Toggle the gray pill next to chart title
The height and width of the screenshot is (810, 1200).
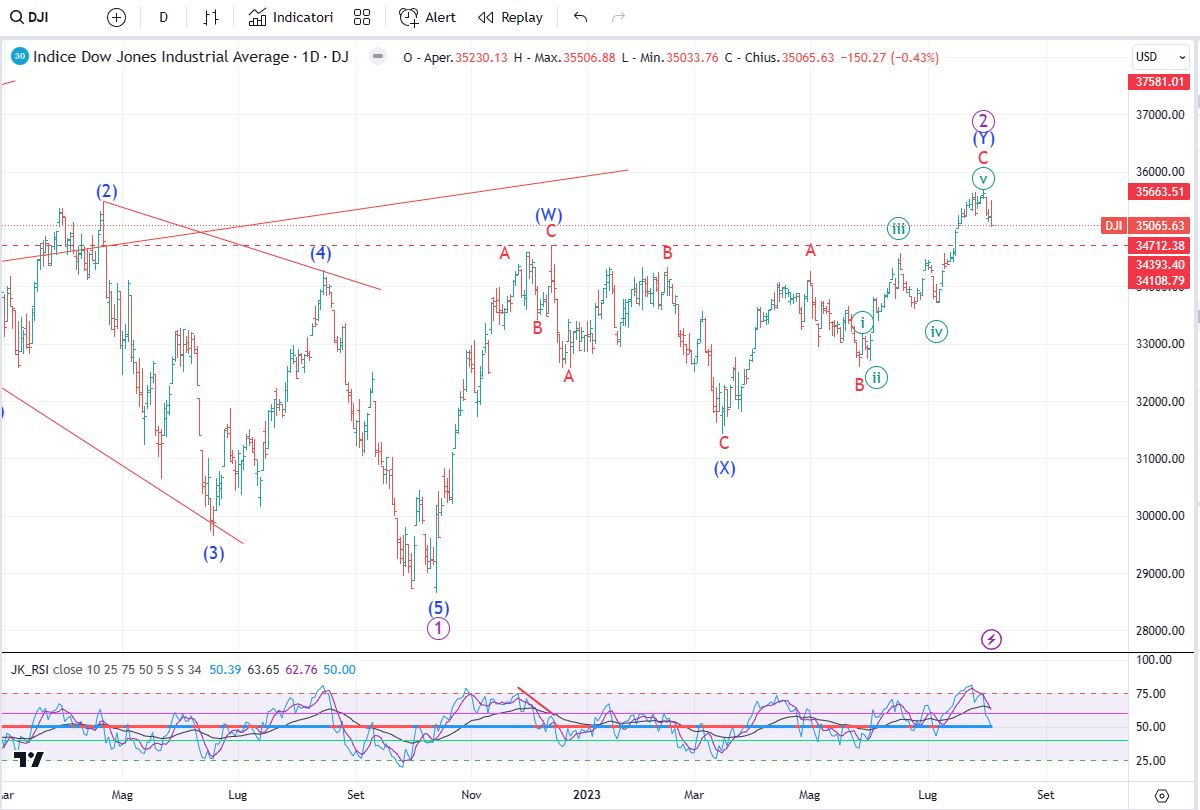click(x=377, y=57)
